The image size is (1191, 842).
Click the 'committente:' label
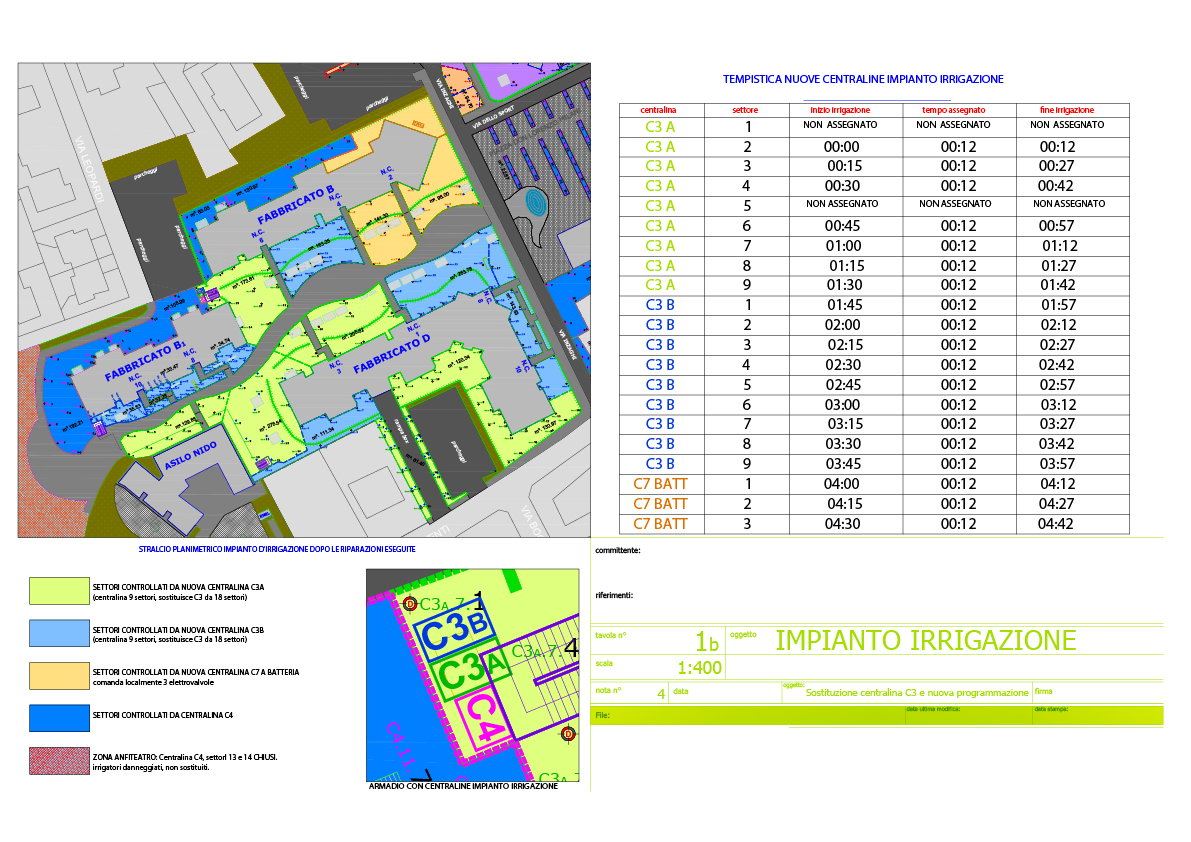point(618,550)
